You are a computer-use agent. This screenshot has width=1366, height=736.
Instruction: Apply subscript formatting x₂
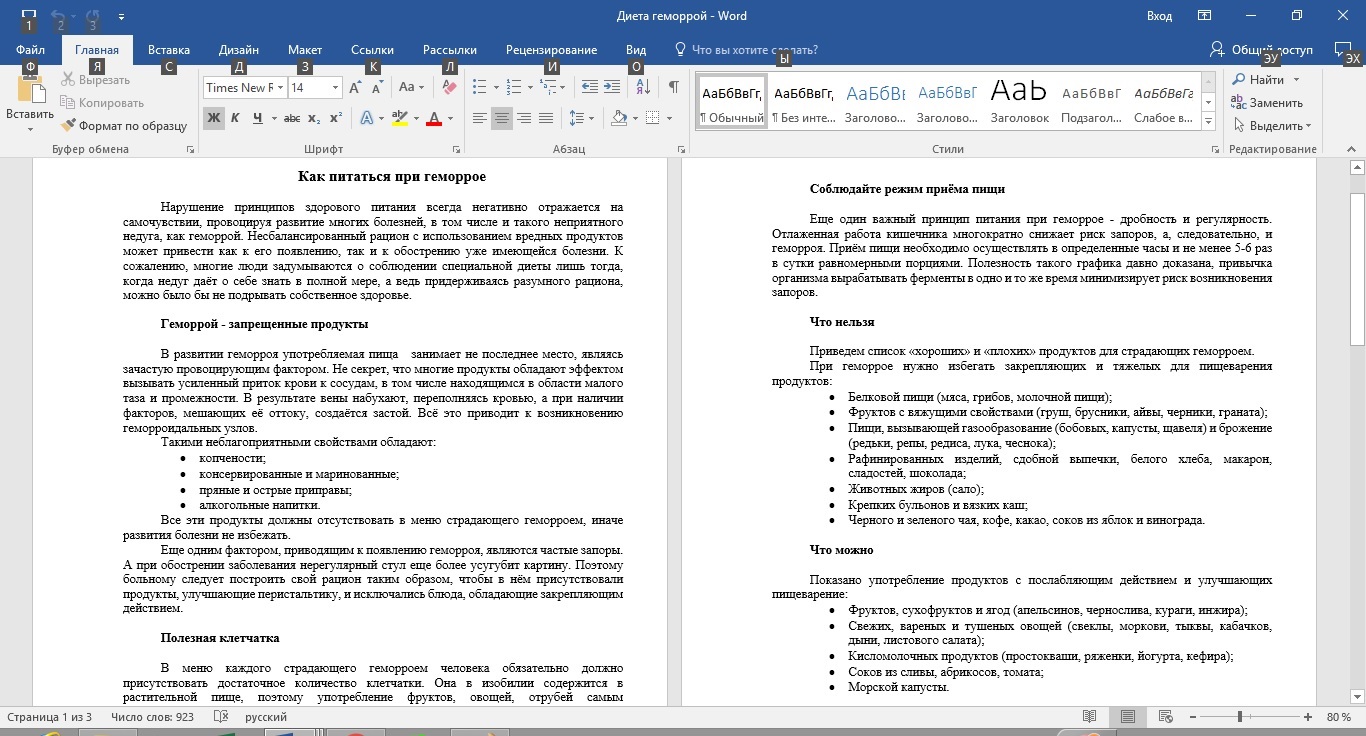pos(313,118)
